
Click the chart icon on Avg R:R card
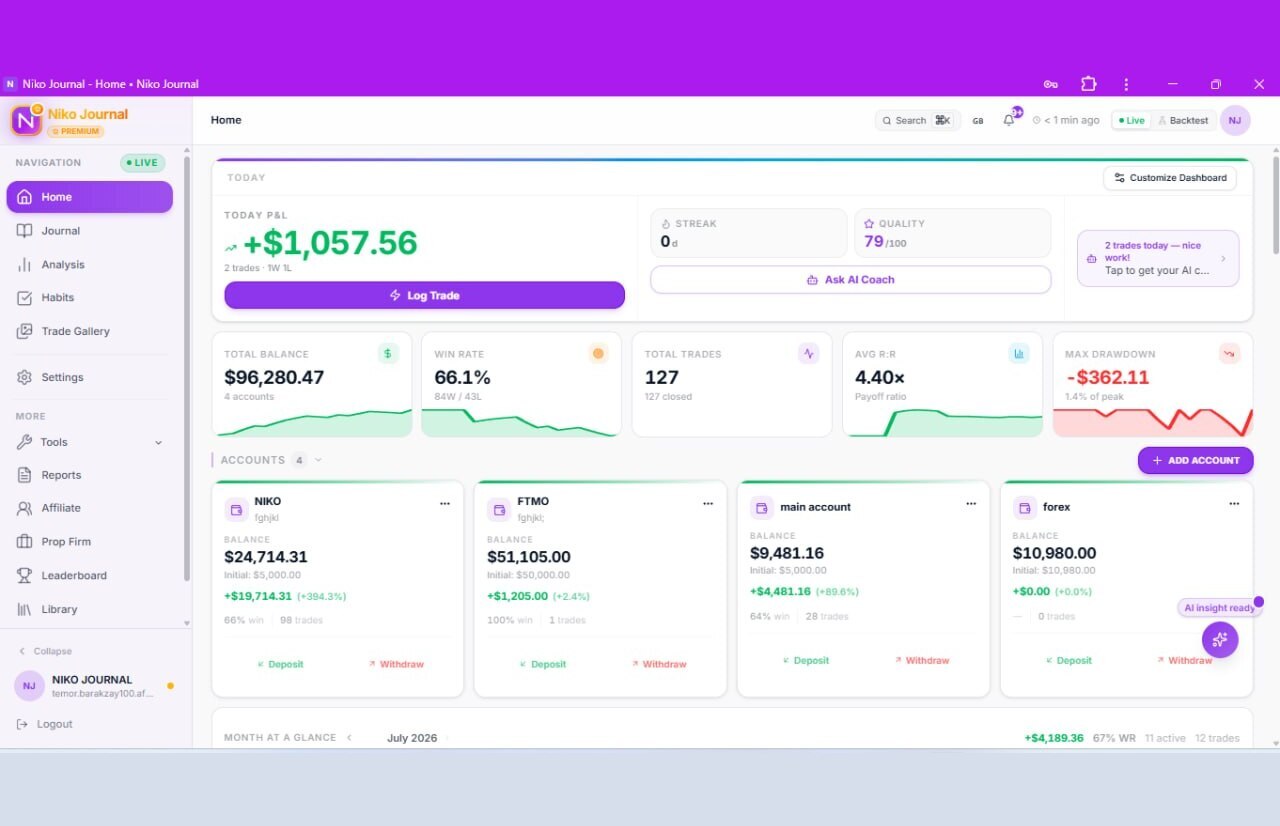(1019, 353)
